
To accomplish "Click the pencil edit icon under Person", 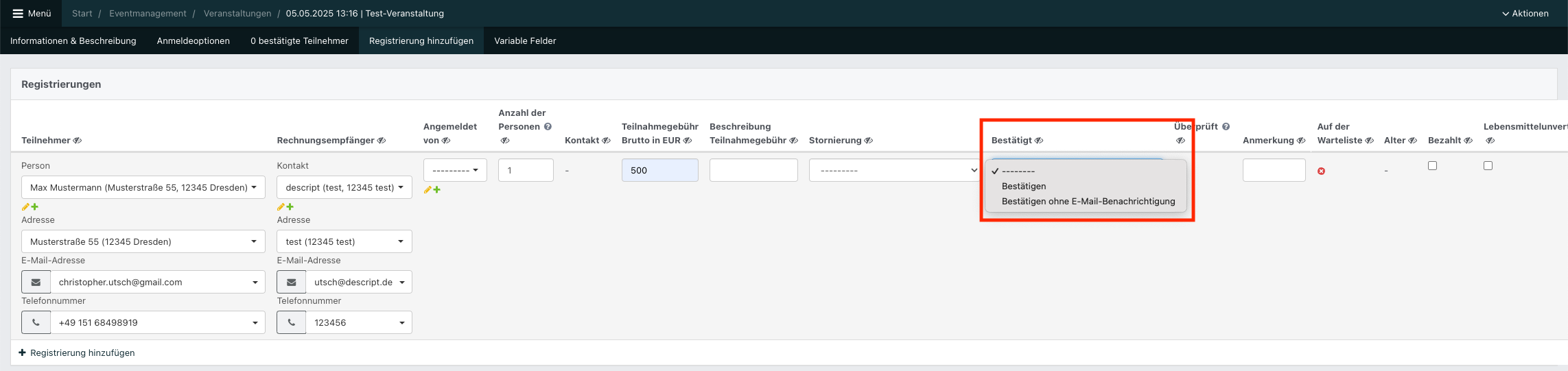I will (25, 207).
